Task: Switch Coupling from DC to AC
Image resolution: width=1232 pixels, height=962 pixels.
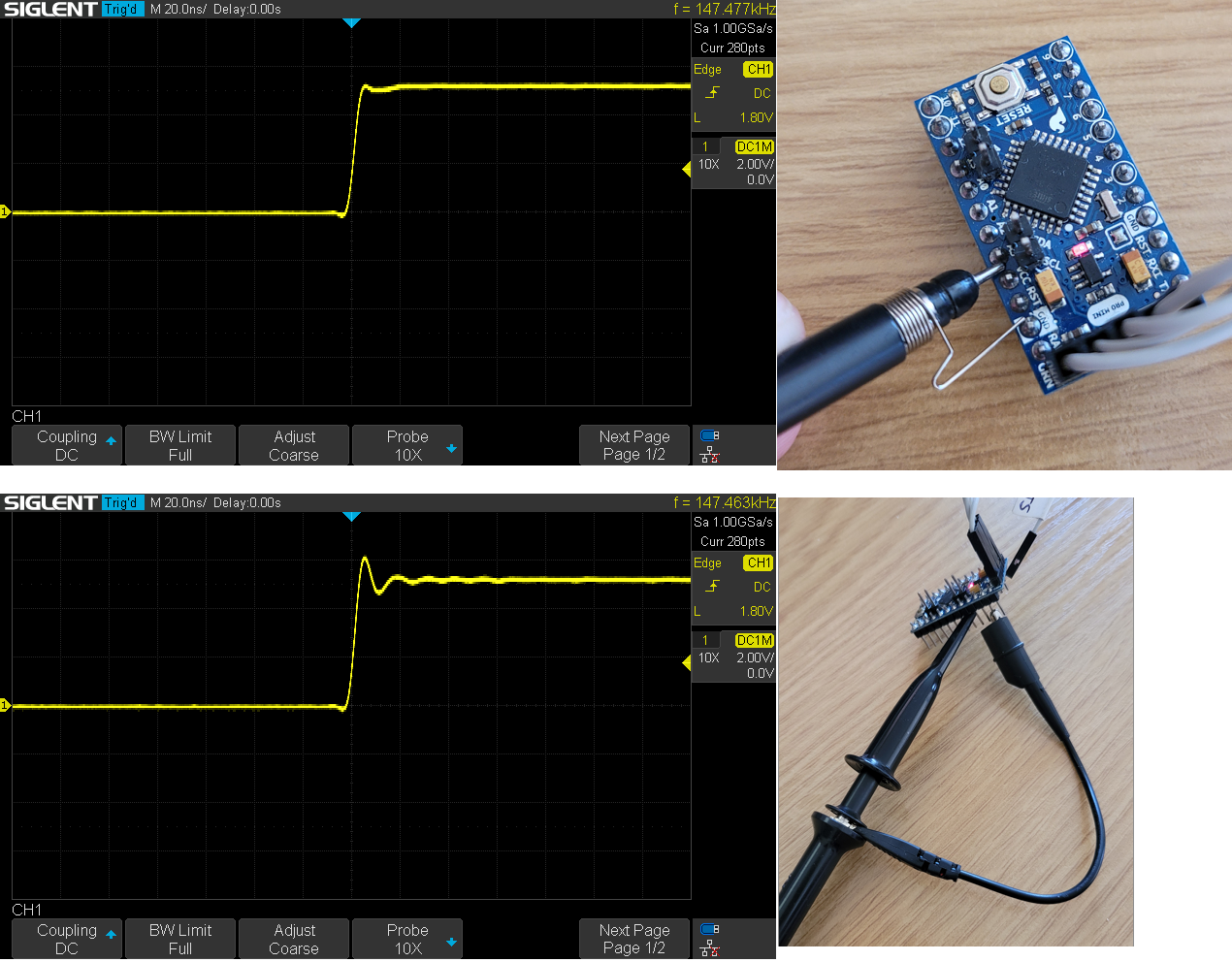Action: click(x=66, y=444)
